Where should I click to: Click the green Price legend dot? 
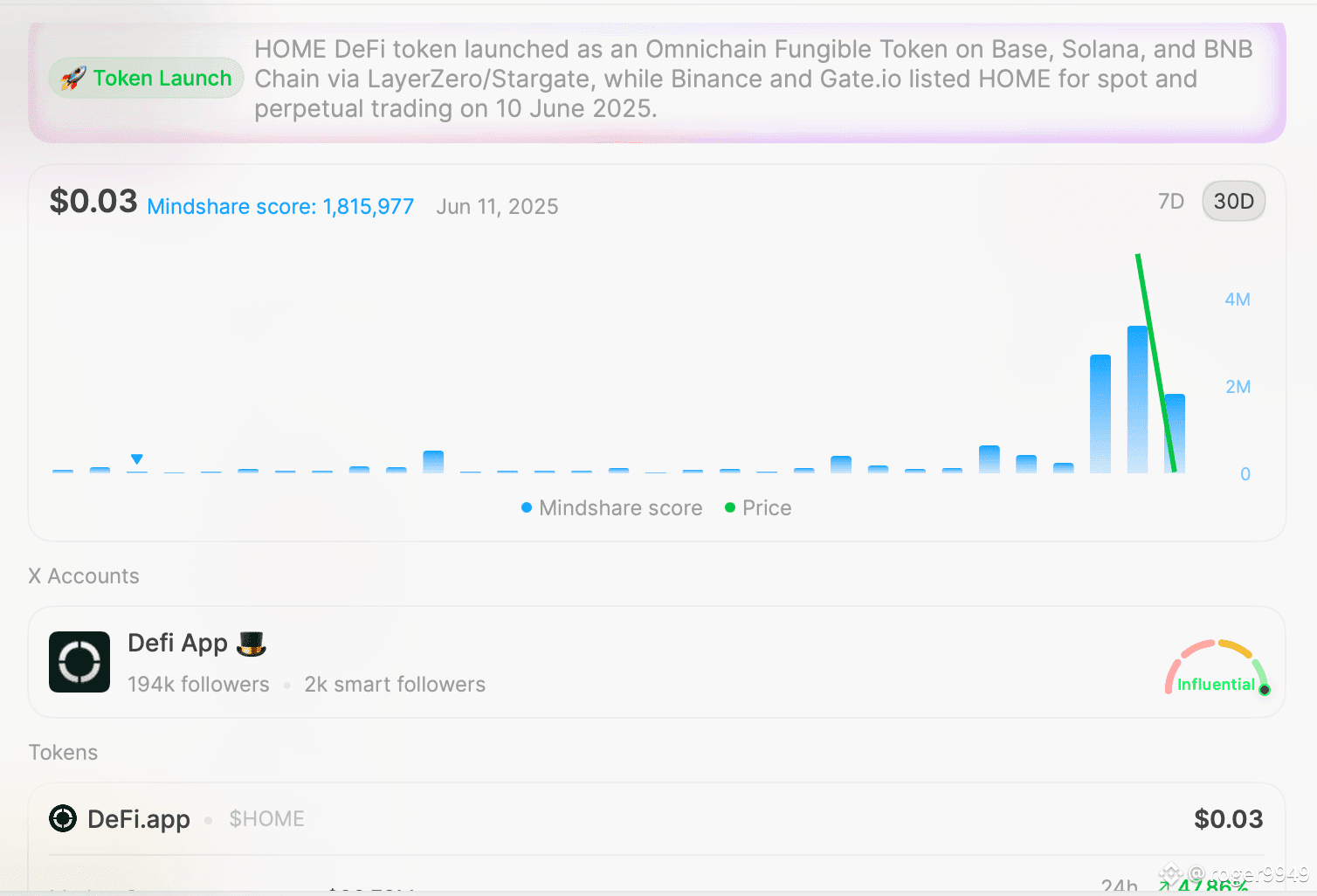tap(730, 507)
